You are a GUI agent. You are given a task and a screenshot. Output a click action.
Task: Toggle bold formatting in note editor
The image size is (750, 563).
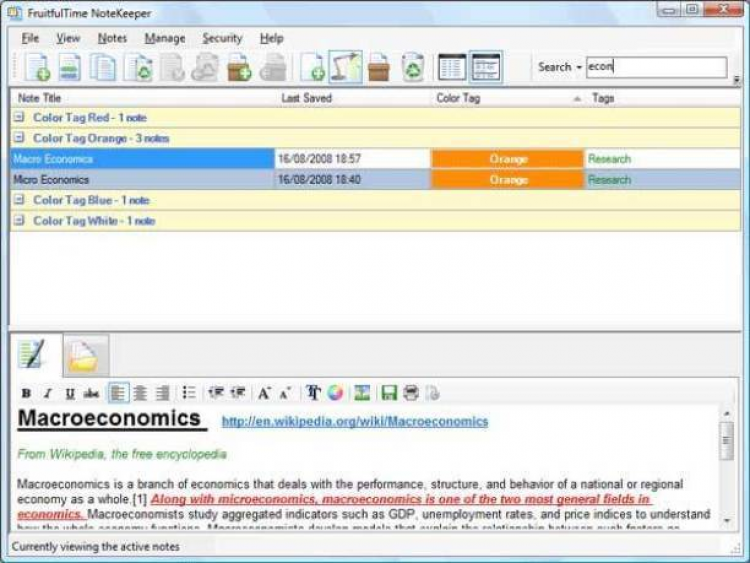click(26, 393)
